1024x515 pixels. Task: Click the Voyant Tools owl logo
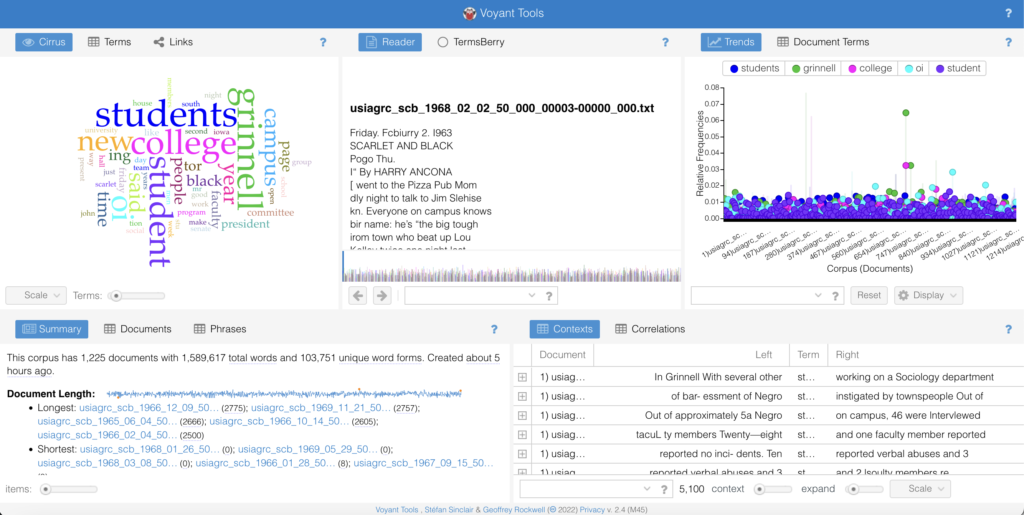click(x=469, y=14)
